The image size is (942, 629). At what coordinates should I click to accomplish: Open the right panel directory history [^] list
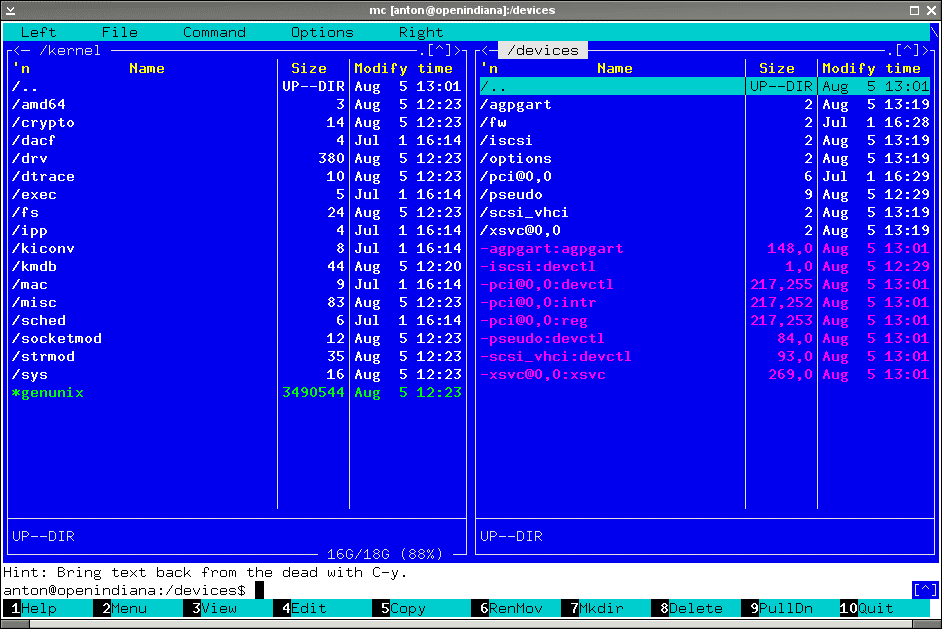point(909,50)
